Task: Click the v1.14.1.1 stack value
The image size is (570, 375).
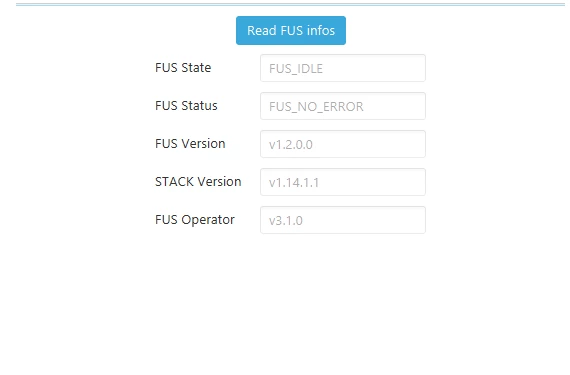Action: point(294,183)
